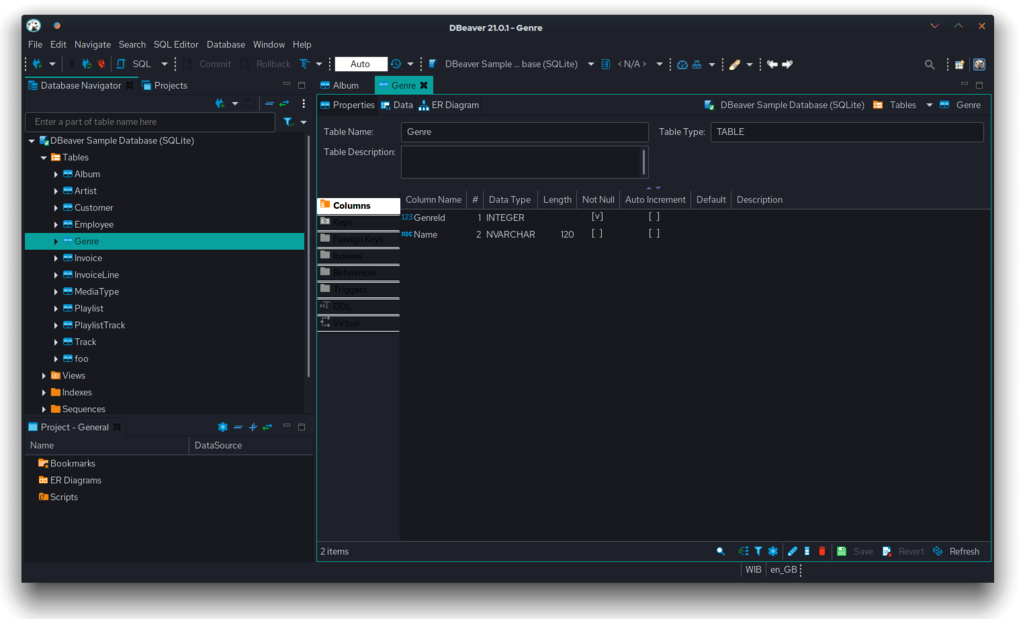Image resolution: width=1024 pixels, height=619 pixels.
Task: Click the red delete column icon
Action: 822,551
